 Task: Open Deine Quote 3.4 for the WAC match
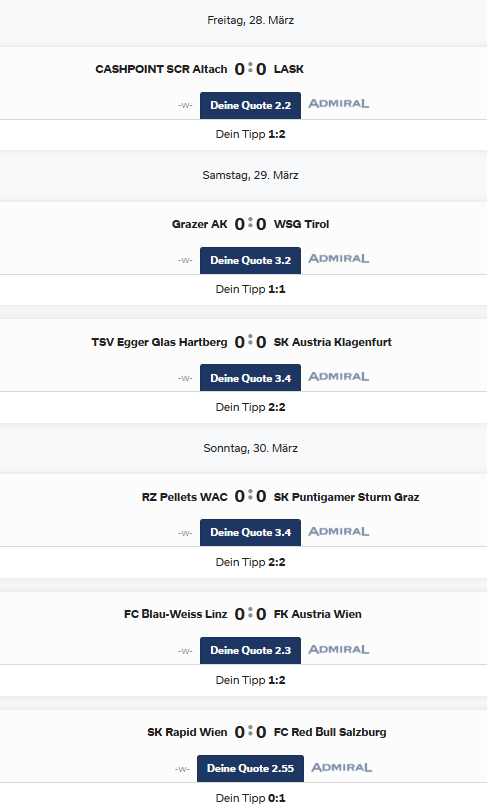point(250,532)
